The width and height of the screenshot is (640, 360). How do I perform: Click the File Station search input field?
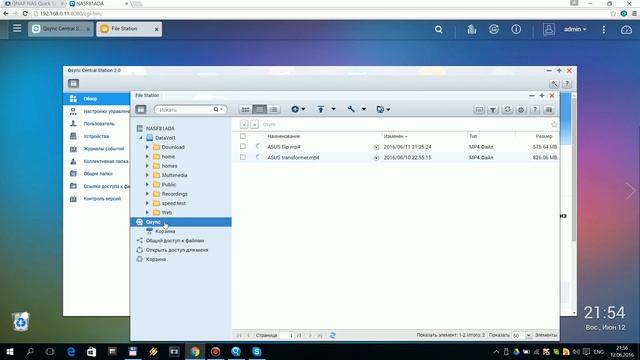186,110
